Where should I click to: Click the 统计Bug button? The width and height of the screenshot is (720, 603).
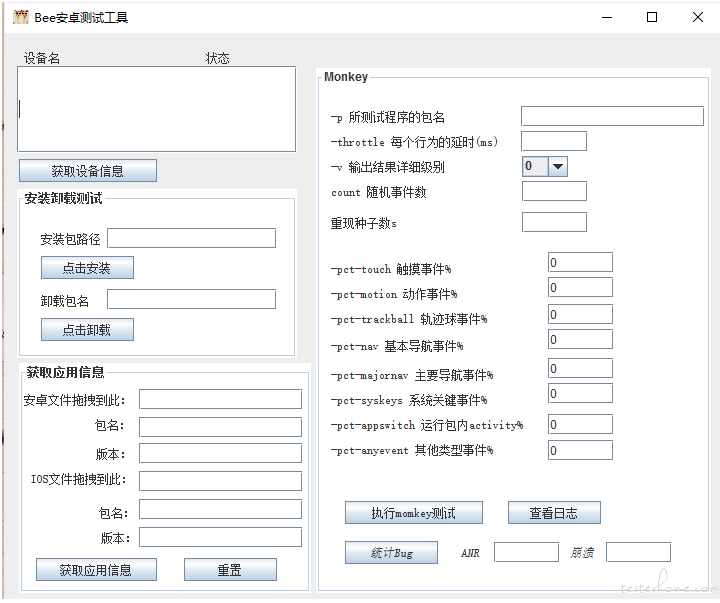tap(391, 552)
